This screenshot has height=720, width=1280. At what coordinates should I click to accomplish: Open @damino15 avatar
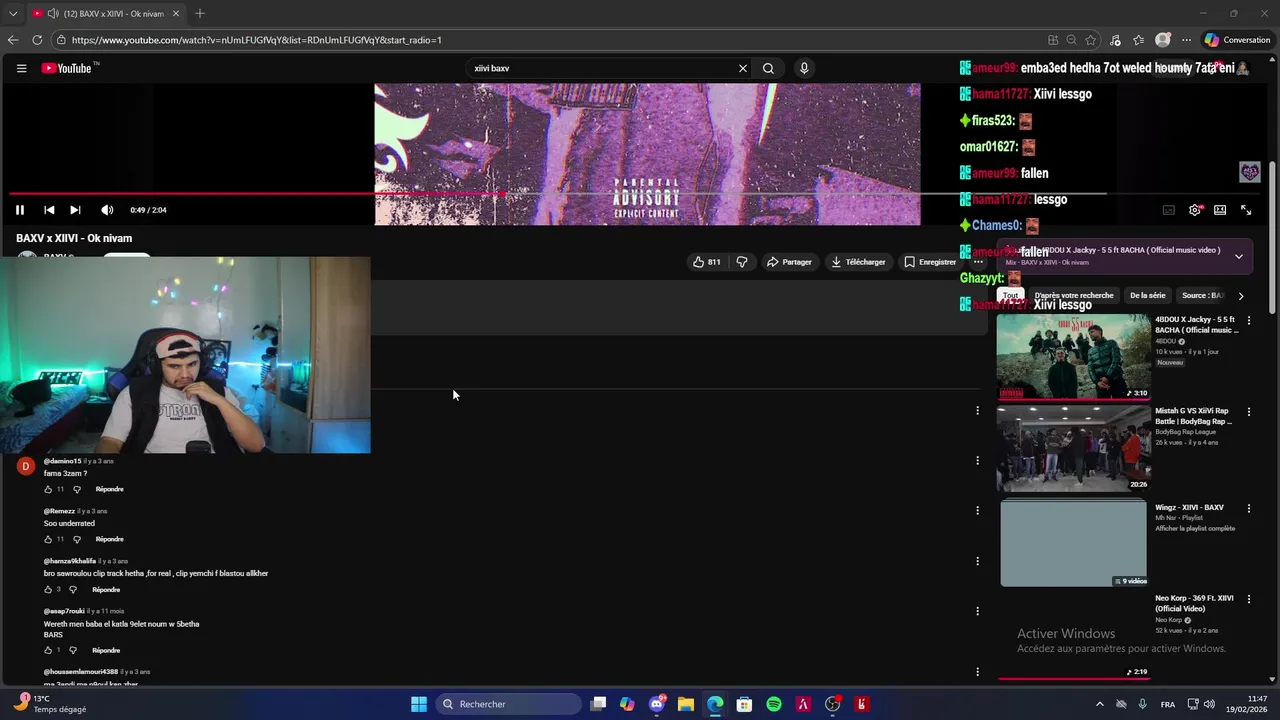pos(26,466)
